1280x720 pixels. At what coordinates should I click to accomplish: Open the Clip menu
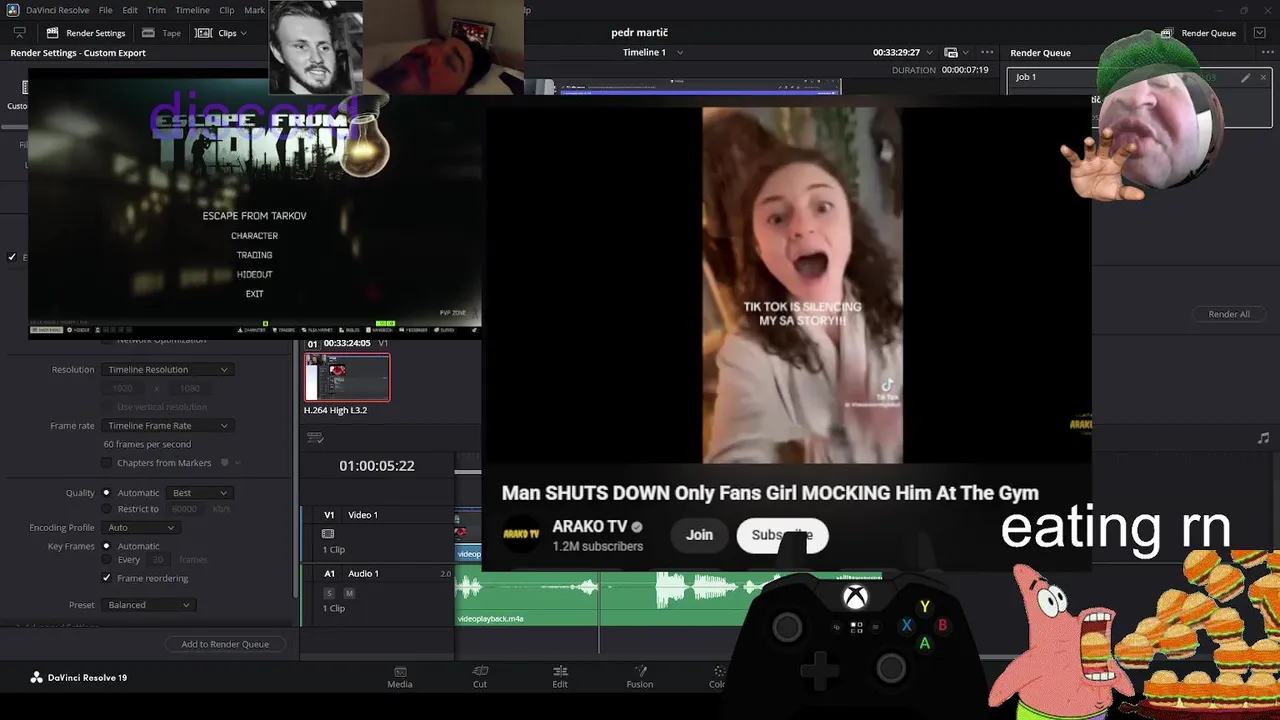pyautogui.click(x=227, y=10)
